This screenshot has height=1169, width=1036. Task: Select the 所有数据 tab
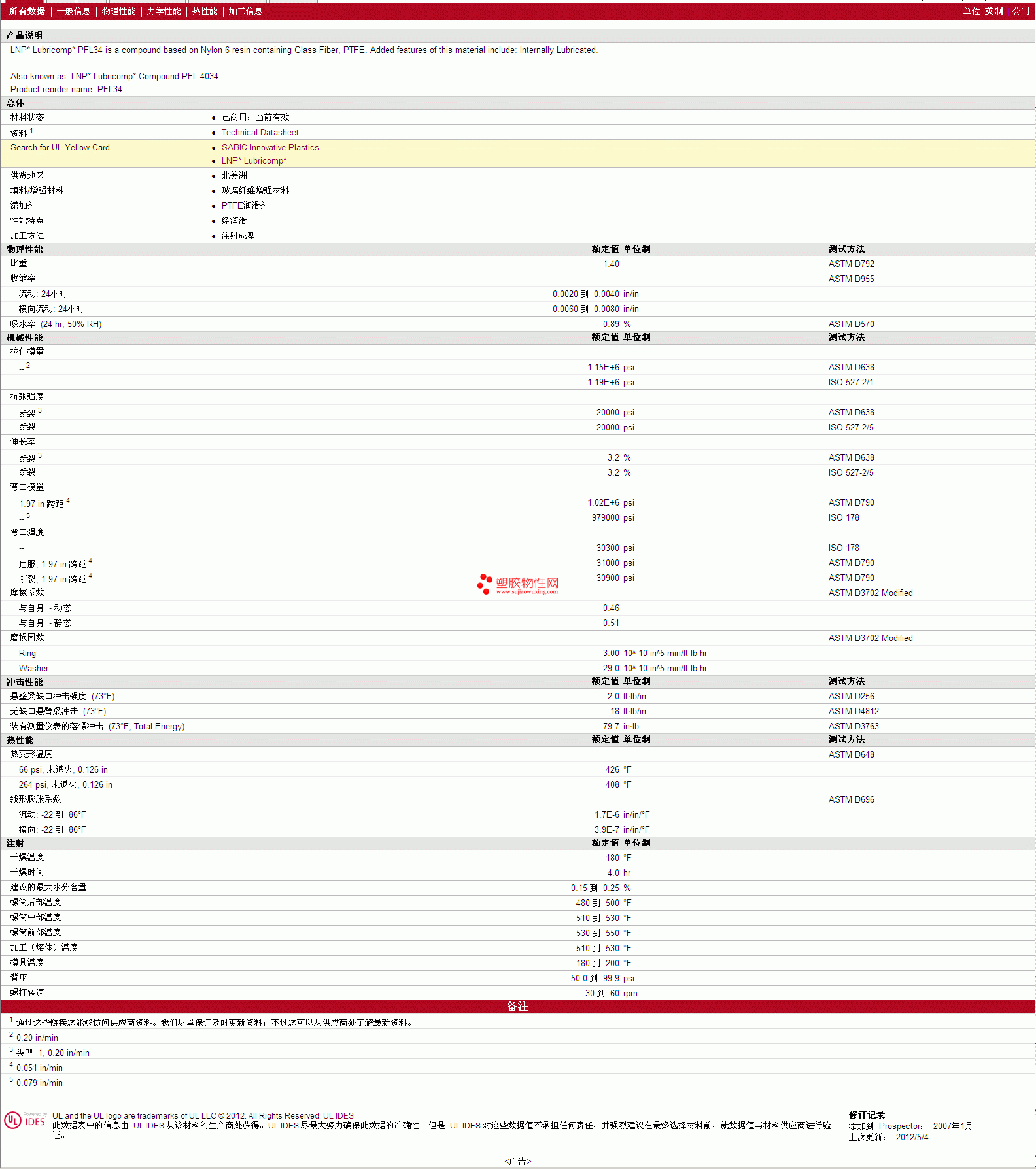(x=27, y=11)
